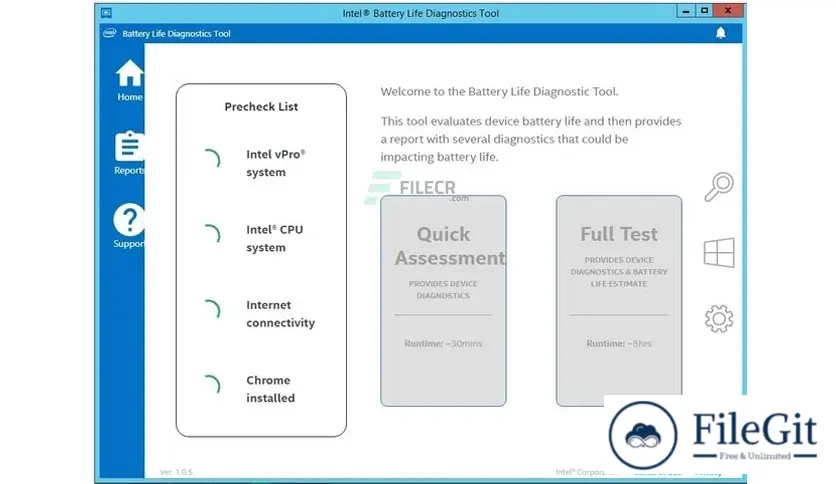Select the Internet connectivity precheck text
The image size is (836, 484).
pyautogui.click(x=280, y=314)
